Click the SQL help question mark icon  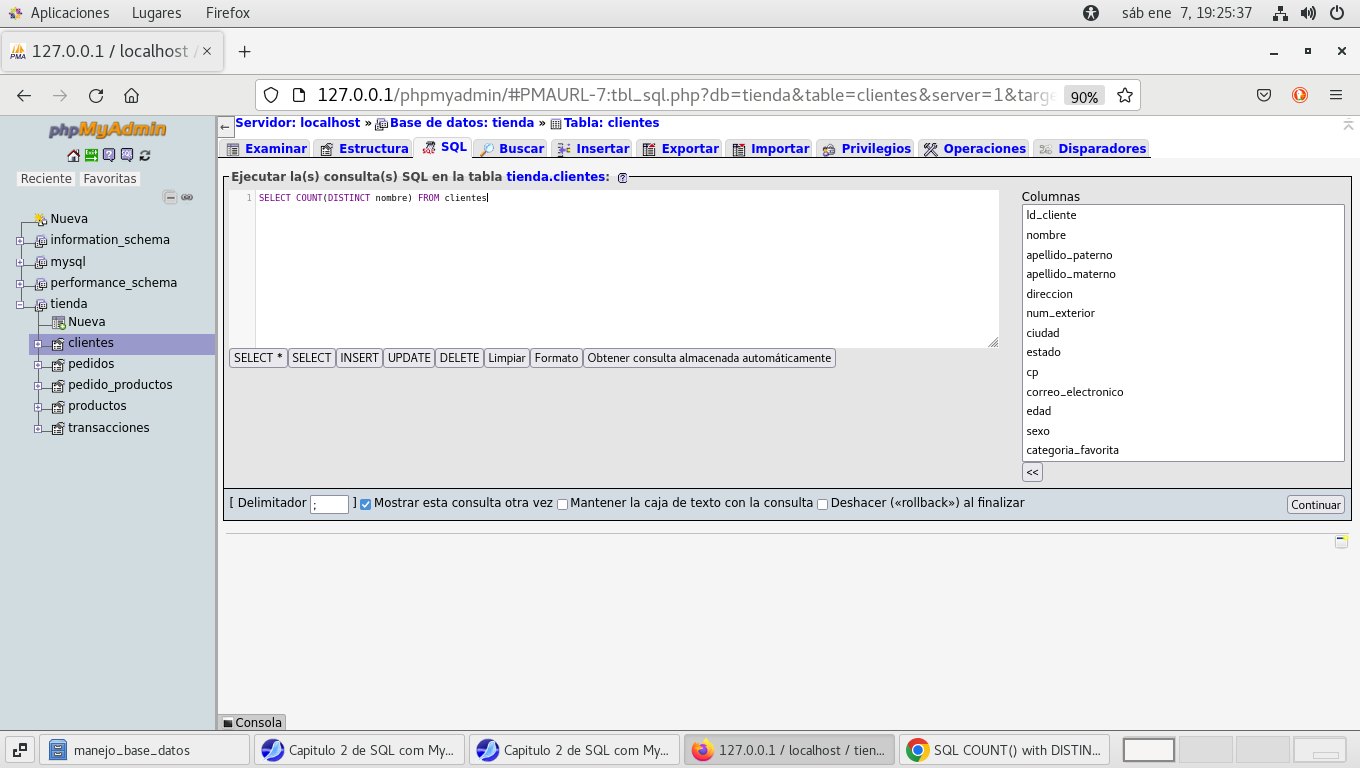click(622, 177)
